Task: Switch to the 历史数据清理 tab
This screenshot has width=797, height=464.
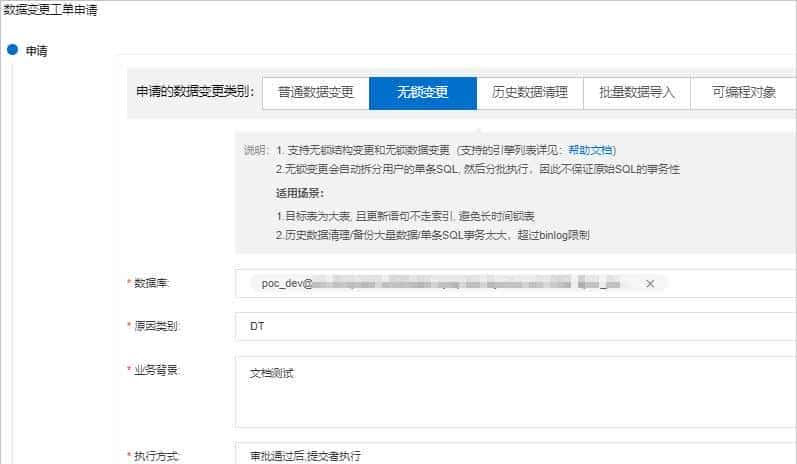Action: (530, 92)
